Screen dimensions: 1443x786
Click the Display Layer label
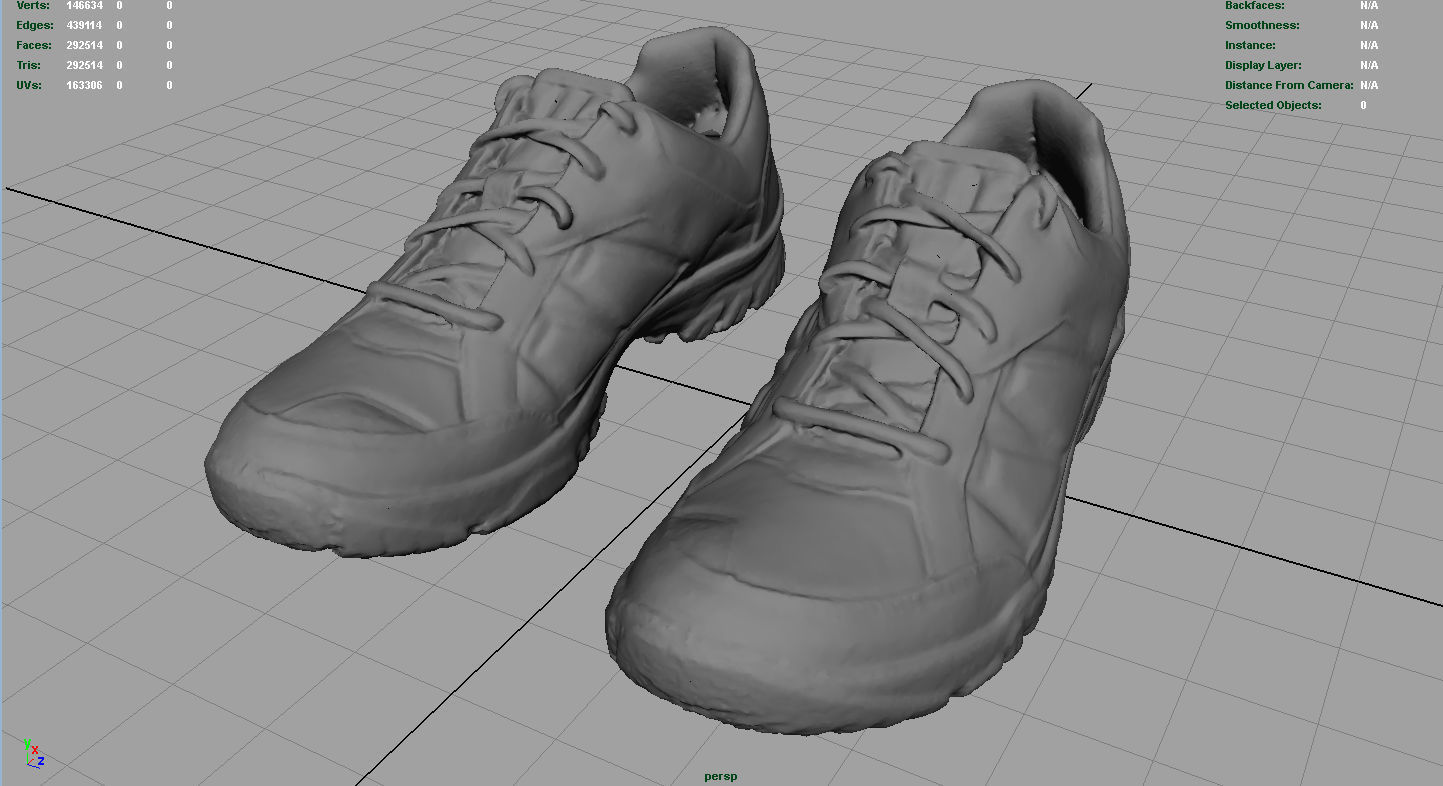pyautogui.click(x=1263, y=65)
